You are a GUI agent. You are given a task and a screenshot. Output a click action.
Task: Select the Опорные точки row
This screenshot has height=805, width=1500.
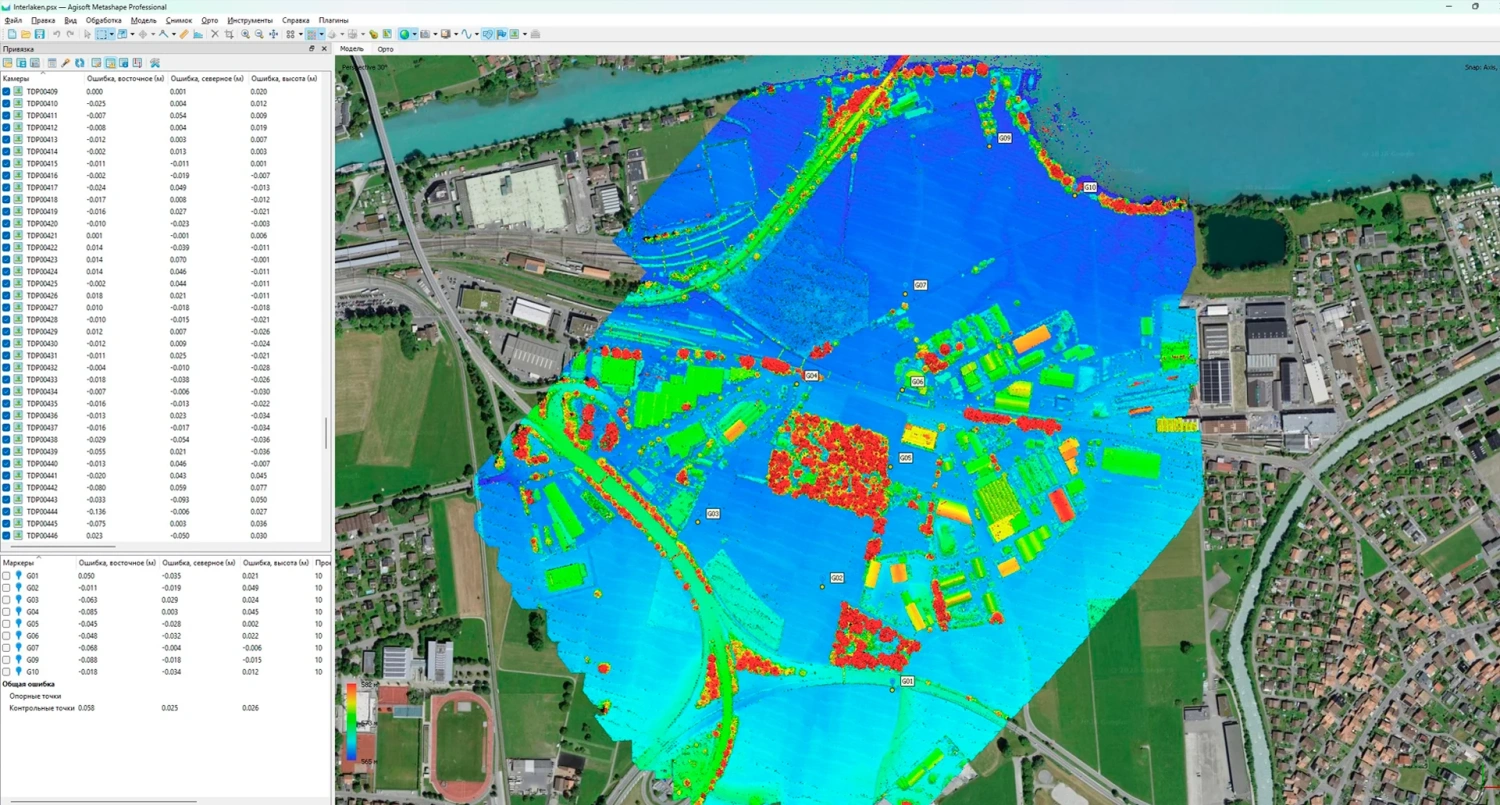[x=165, y=696]
